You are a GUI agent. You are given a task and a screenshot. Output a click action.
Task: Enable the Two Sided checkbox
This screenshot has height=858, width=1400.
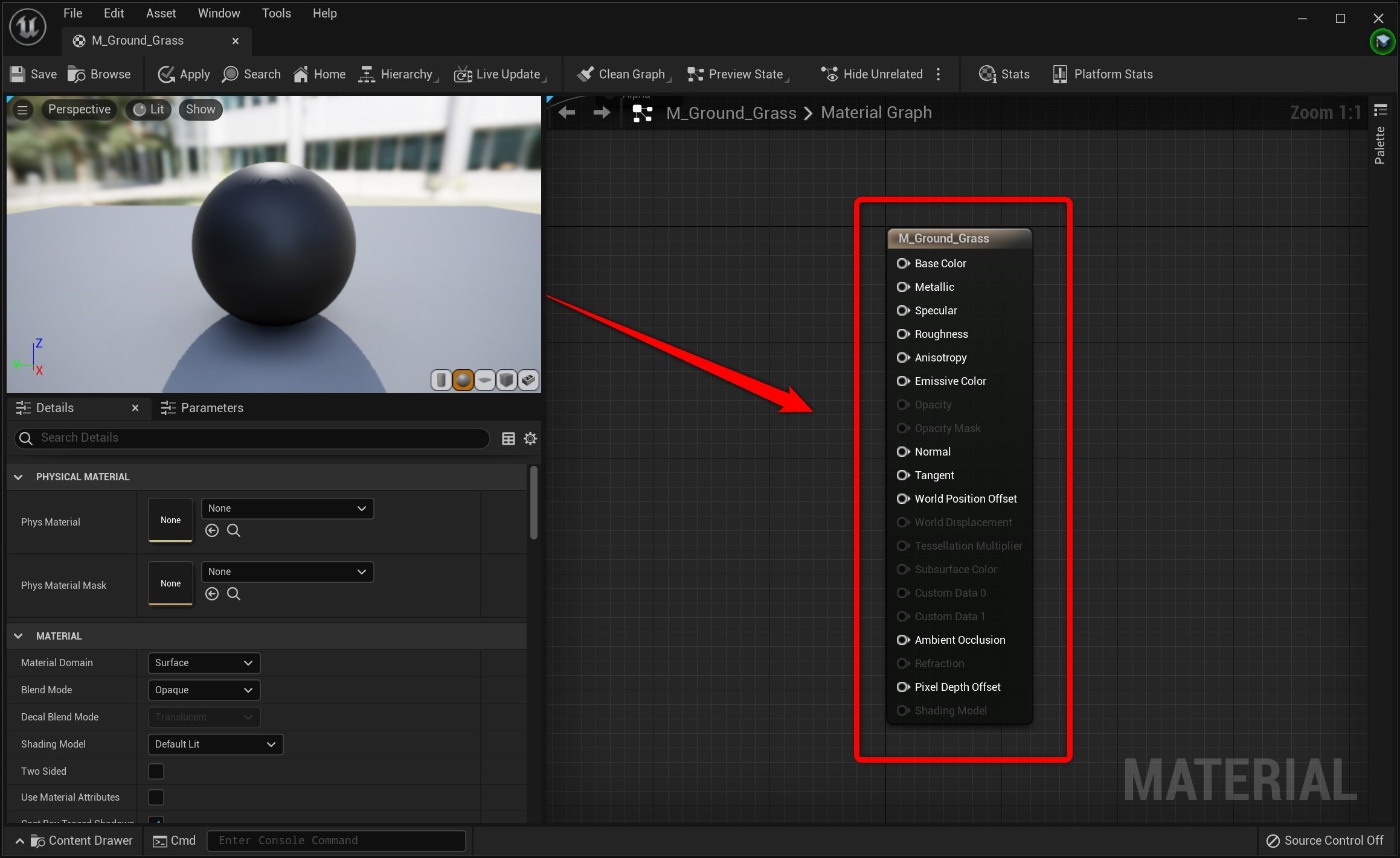pyautogui.click(x=156, y=771)
